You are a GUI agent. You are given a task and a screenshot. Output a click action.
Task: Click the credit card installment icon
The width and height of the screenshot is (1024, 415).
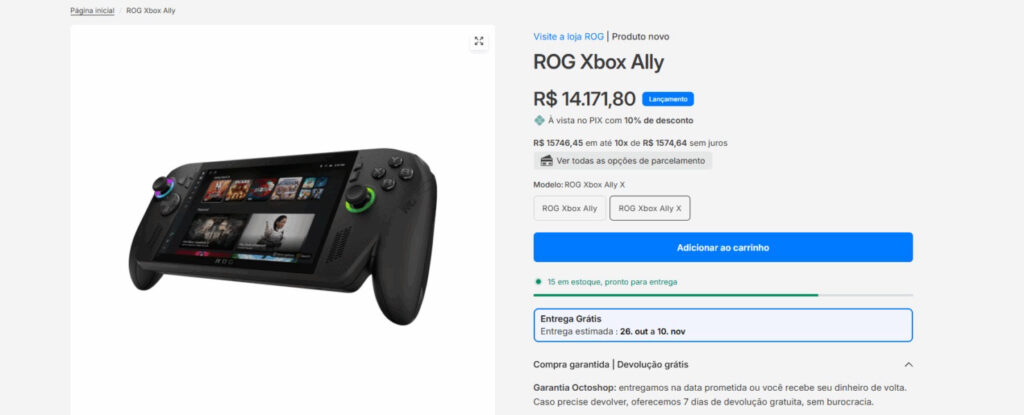pyautogui.click(x=547, y=161)
